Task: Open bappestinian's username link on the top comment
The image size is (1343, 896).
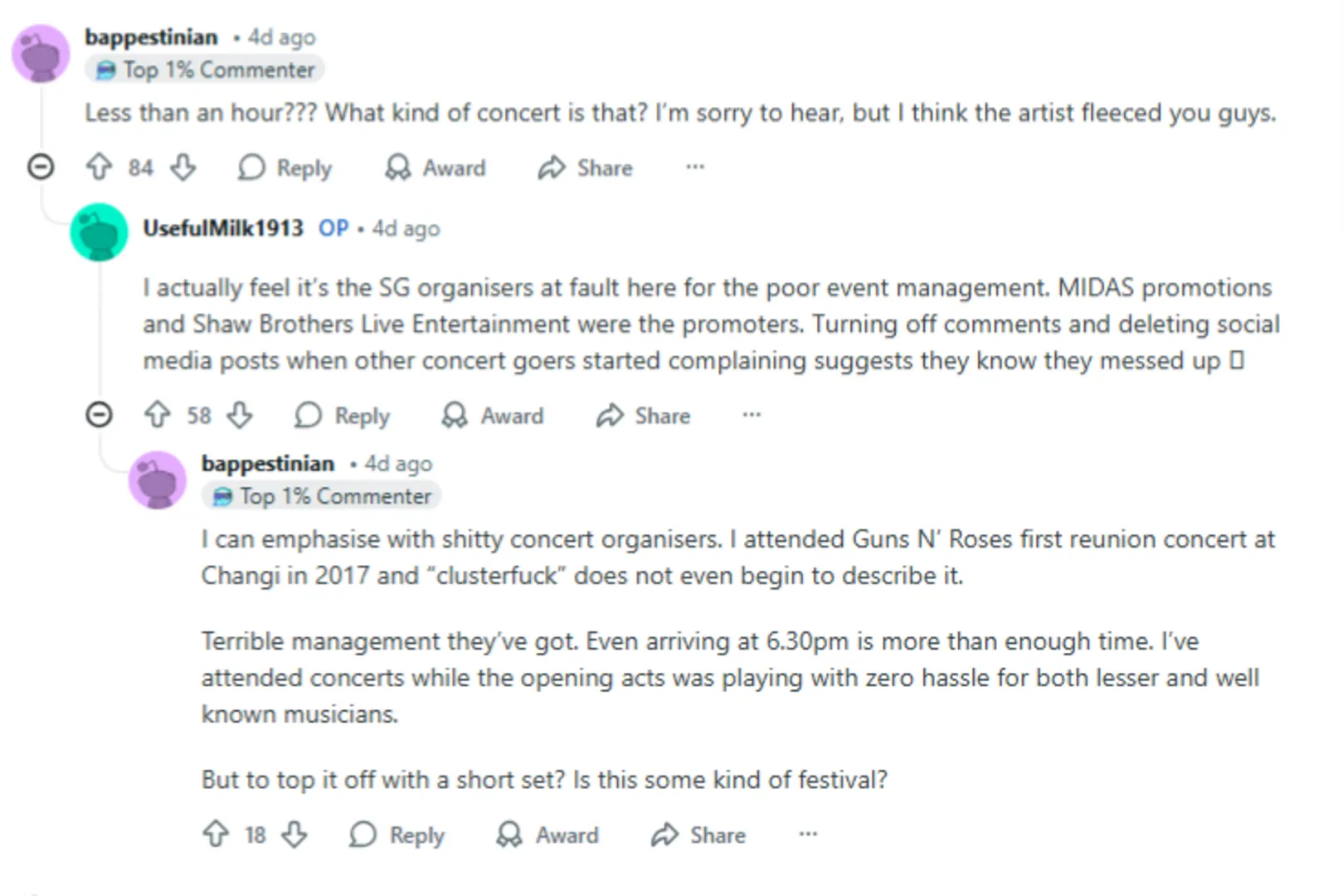Action: [151, 37]
